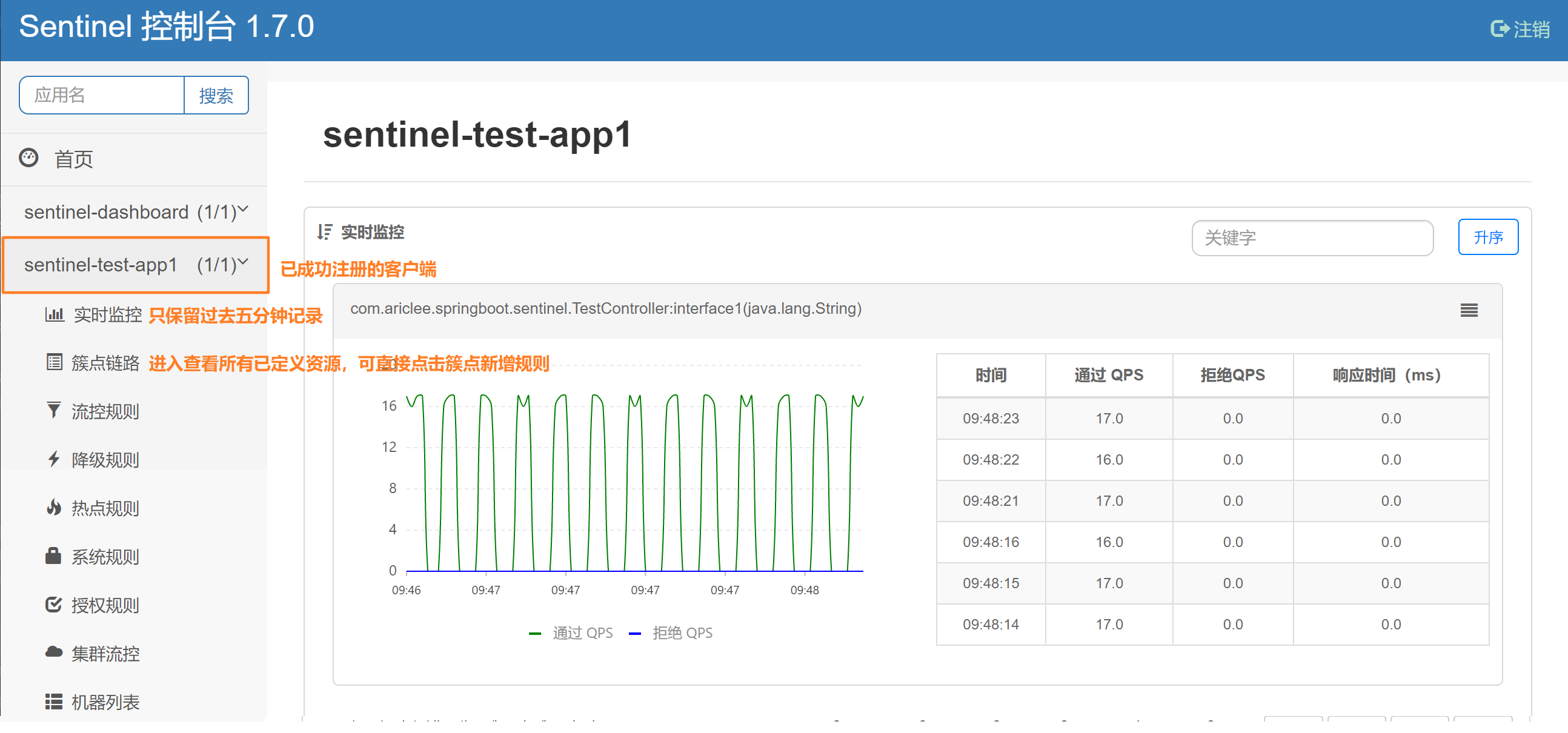This screenshot has height=733, width=1568.
Task: Open the 机器列表 menu item
Action: point(105,702)
